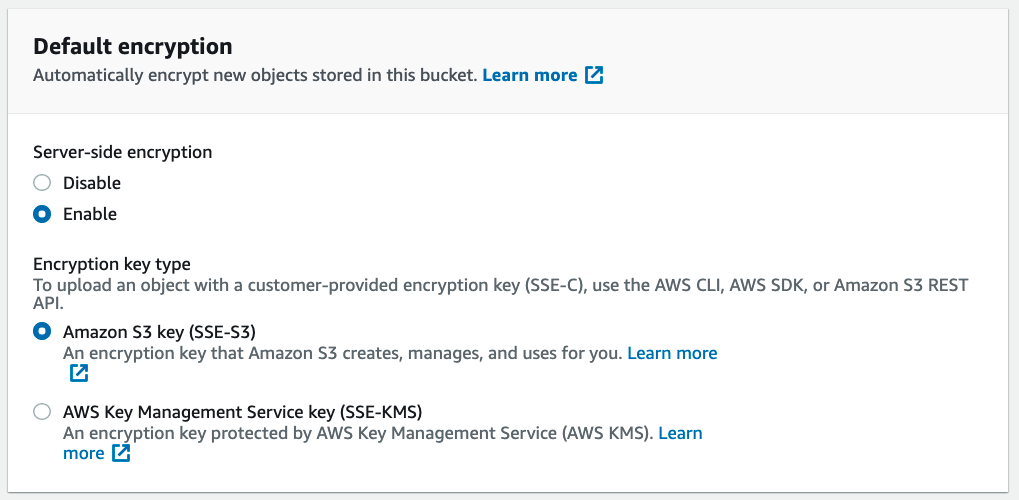Choose the AWS KMS key radio button
This screenshot has width=1019, height=500.
coord(42,411)
